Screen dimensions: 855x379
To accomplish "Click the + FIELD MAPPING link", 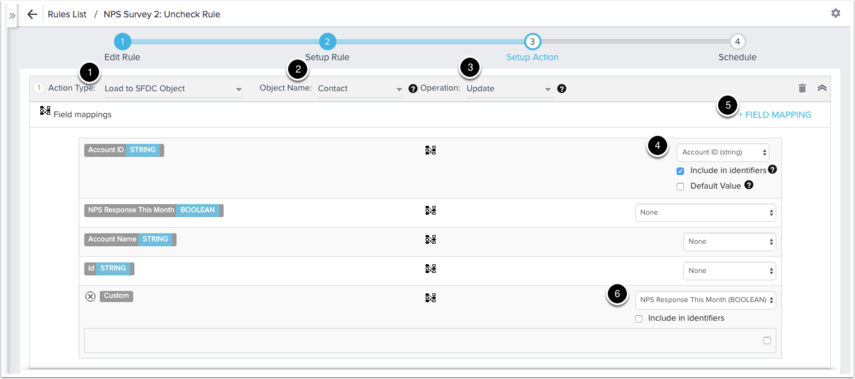I will 775,115.
